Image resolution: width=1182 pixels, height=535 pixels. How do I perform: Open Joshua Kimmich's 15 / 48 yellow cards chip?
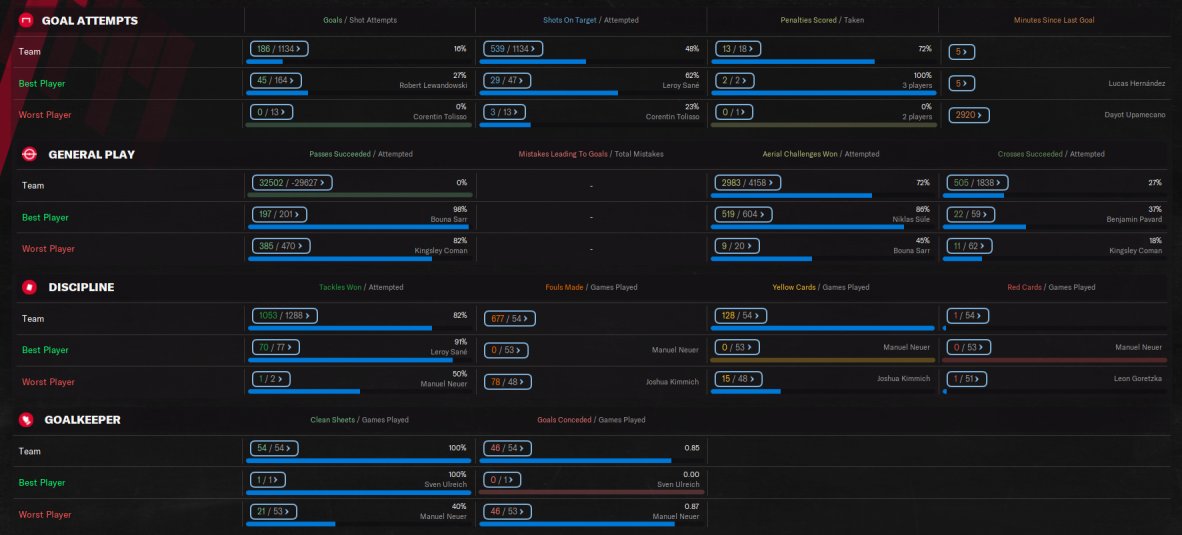tap(738, 379)
